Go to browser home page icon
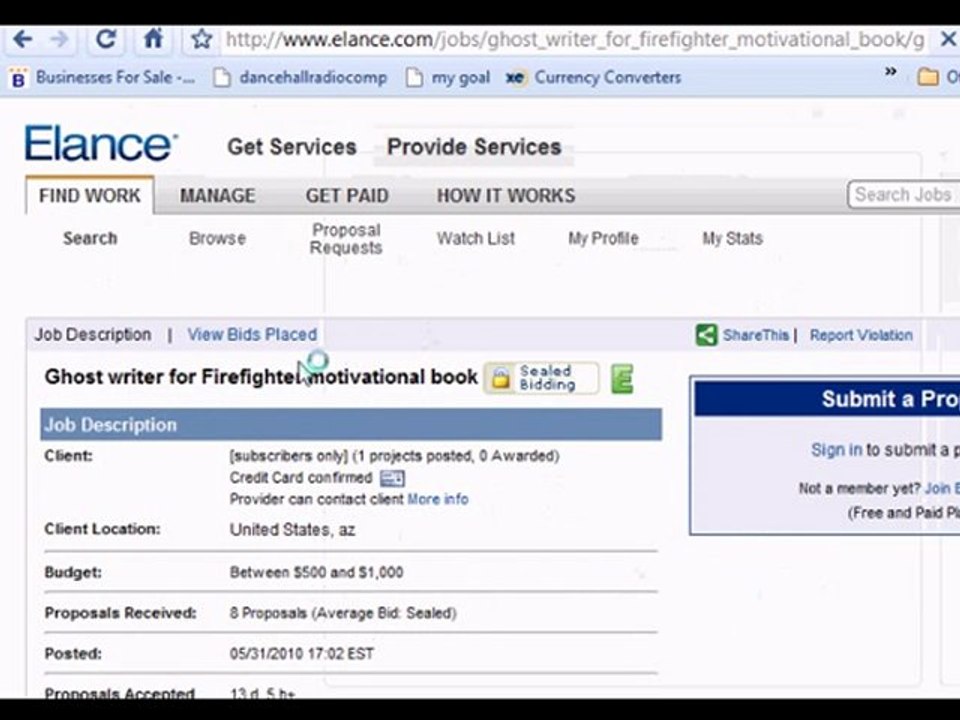This screenshot has height=720, width=960. [x=153, y=39]
